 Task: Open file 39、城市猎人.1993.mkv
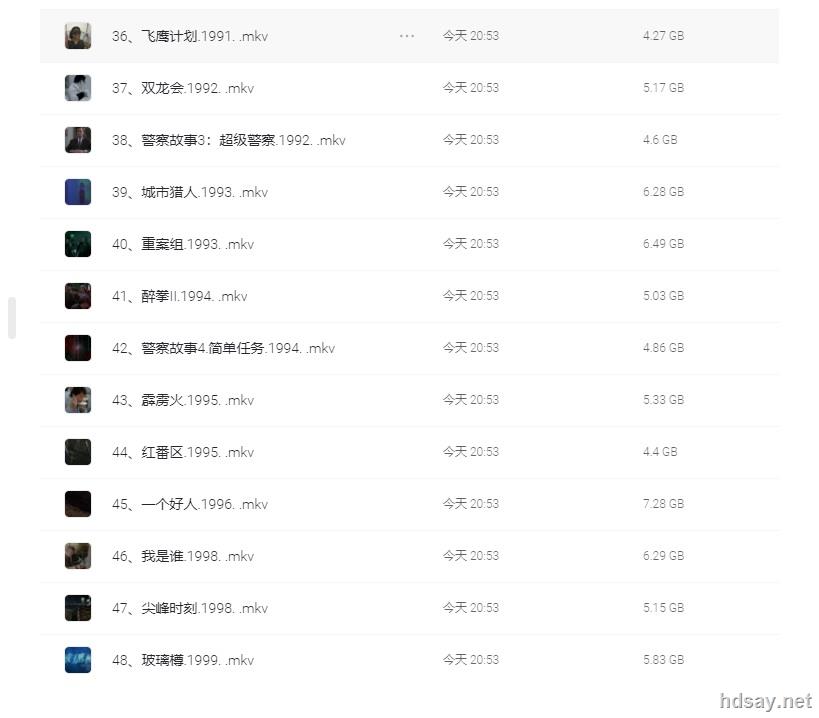pos(190,192)
